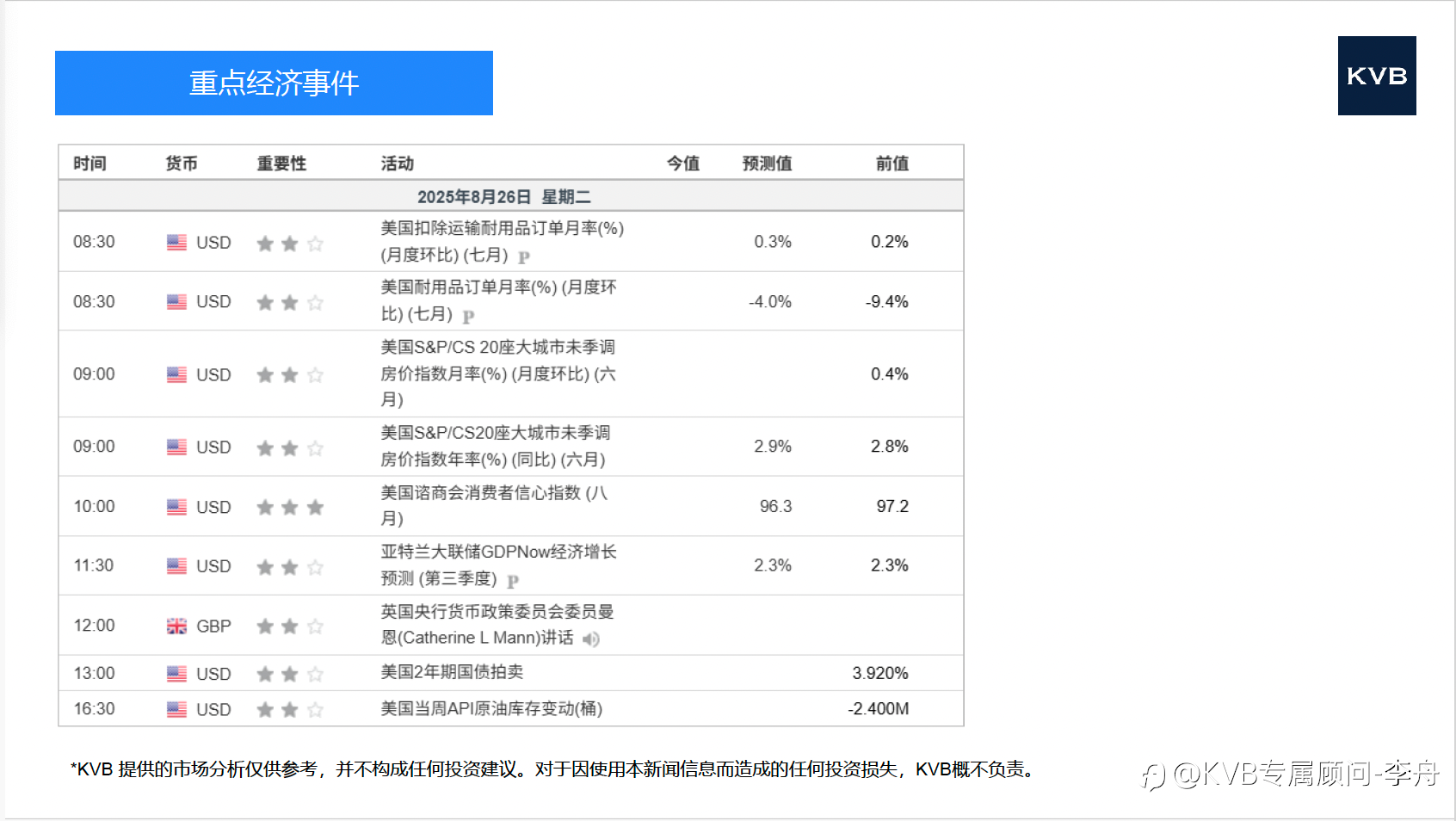Click the S&P/CS20座大城市 房价指数年率 event
The height and width of the screenshot is (821, 1456).
[496, 446]
